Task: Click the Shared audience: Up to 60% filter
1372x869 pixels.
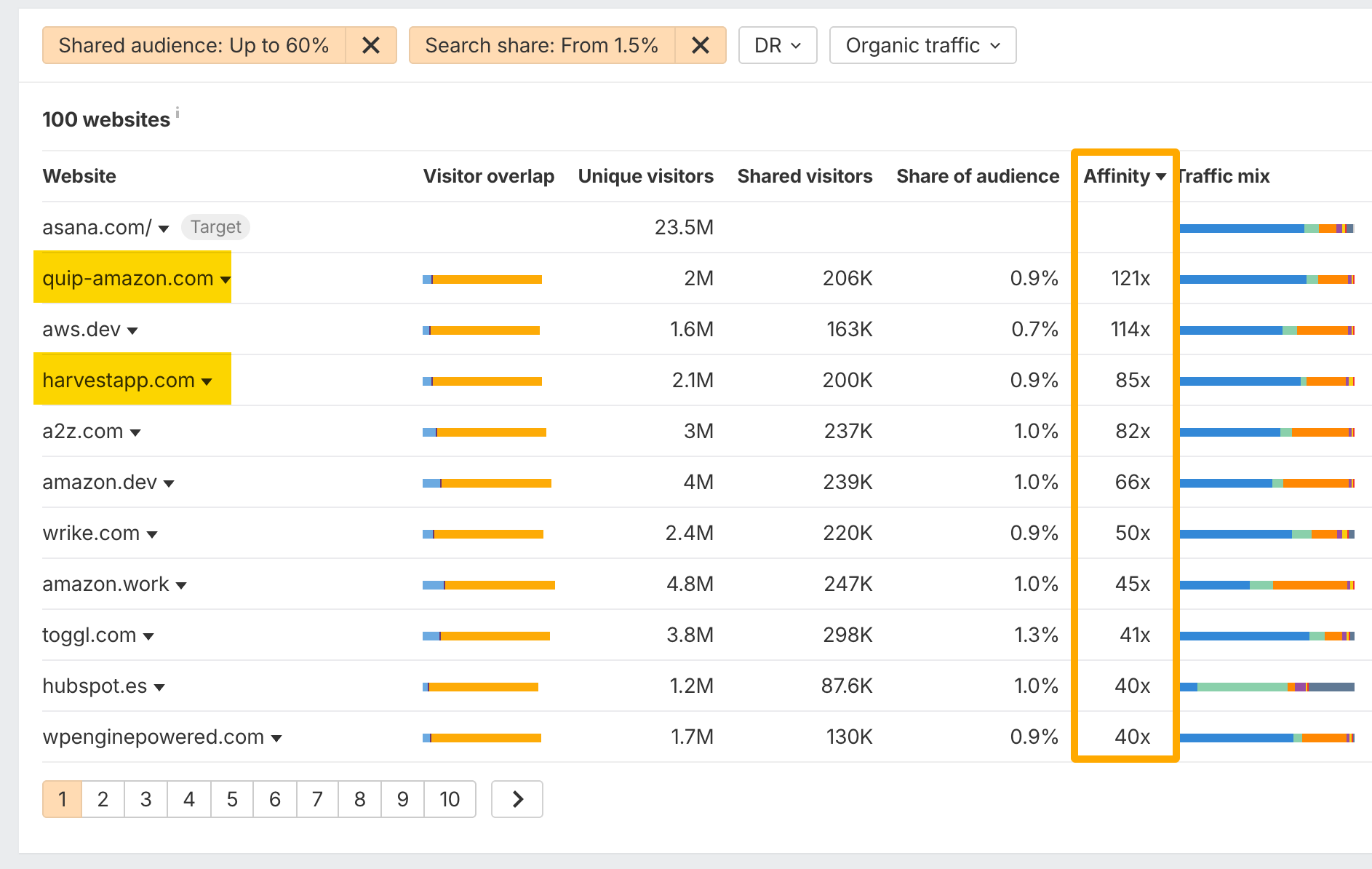Action: point(194,45)
